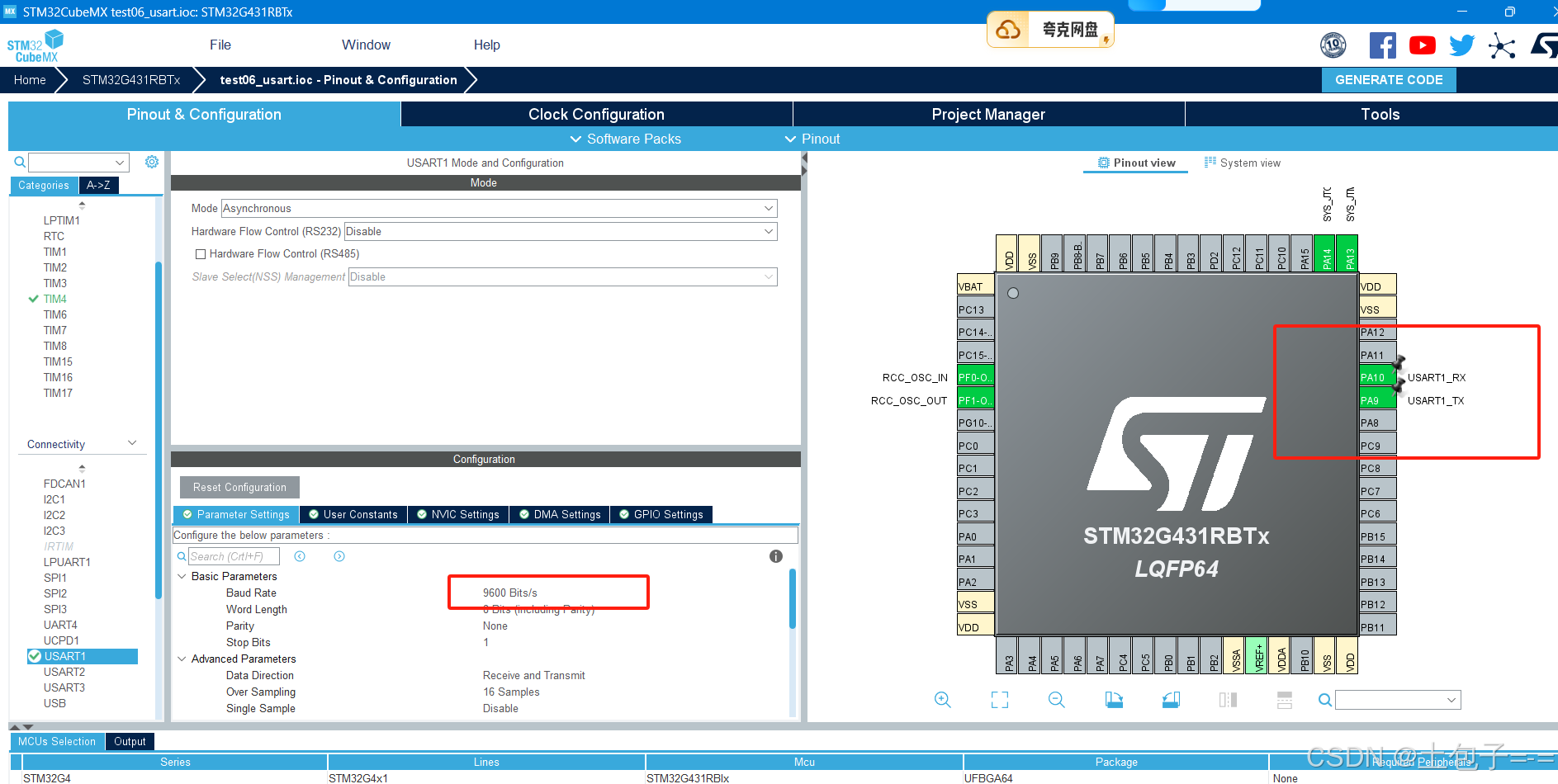This screenshot has height=784, width=1558.
Task: Click the parameter list vertical scrollbar
Action: [x=793, y=598]
